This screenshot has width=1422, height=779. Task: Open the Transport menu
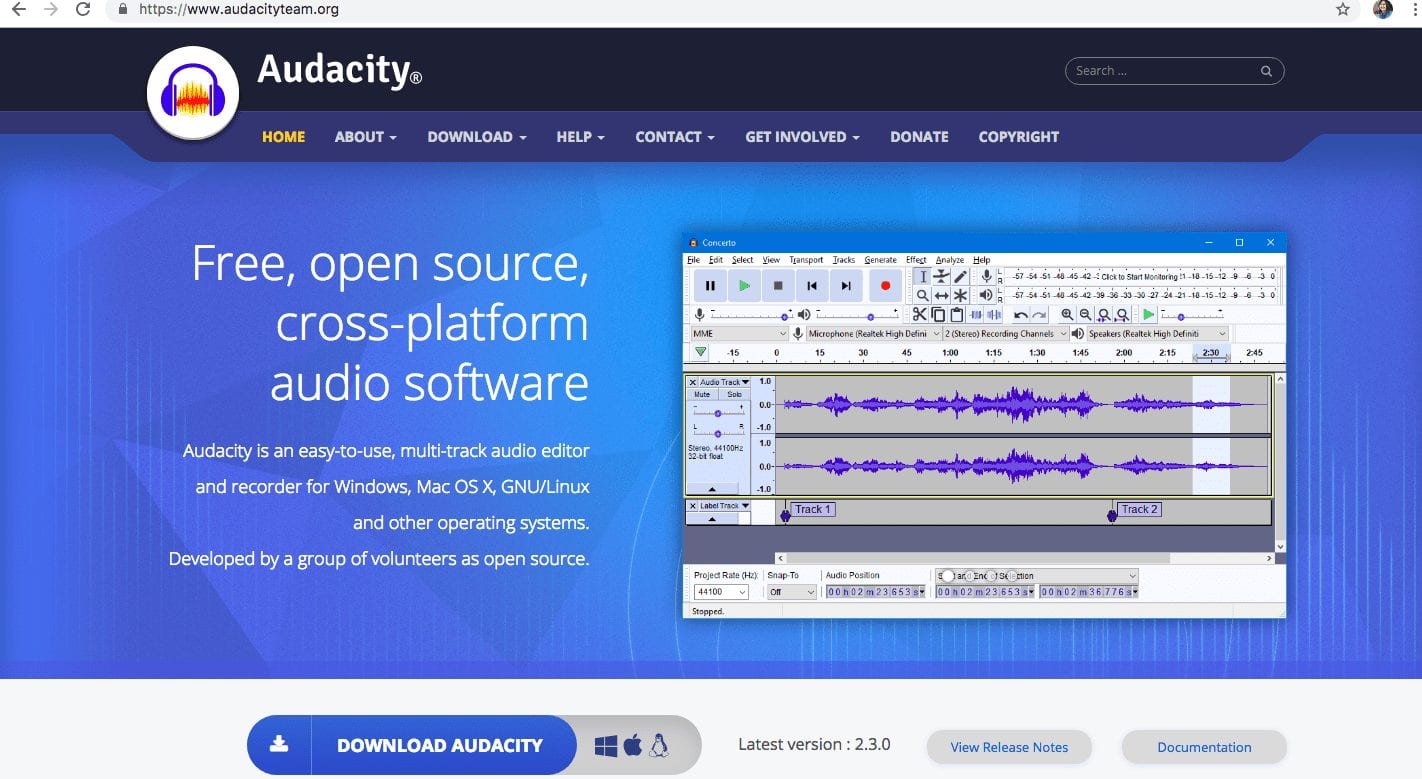[806, 260]
